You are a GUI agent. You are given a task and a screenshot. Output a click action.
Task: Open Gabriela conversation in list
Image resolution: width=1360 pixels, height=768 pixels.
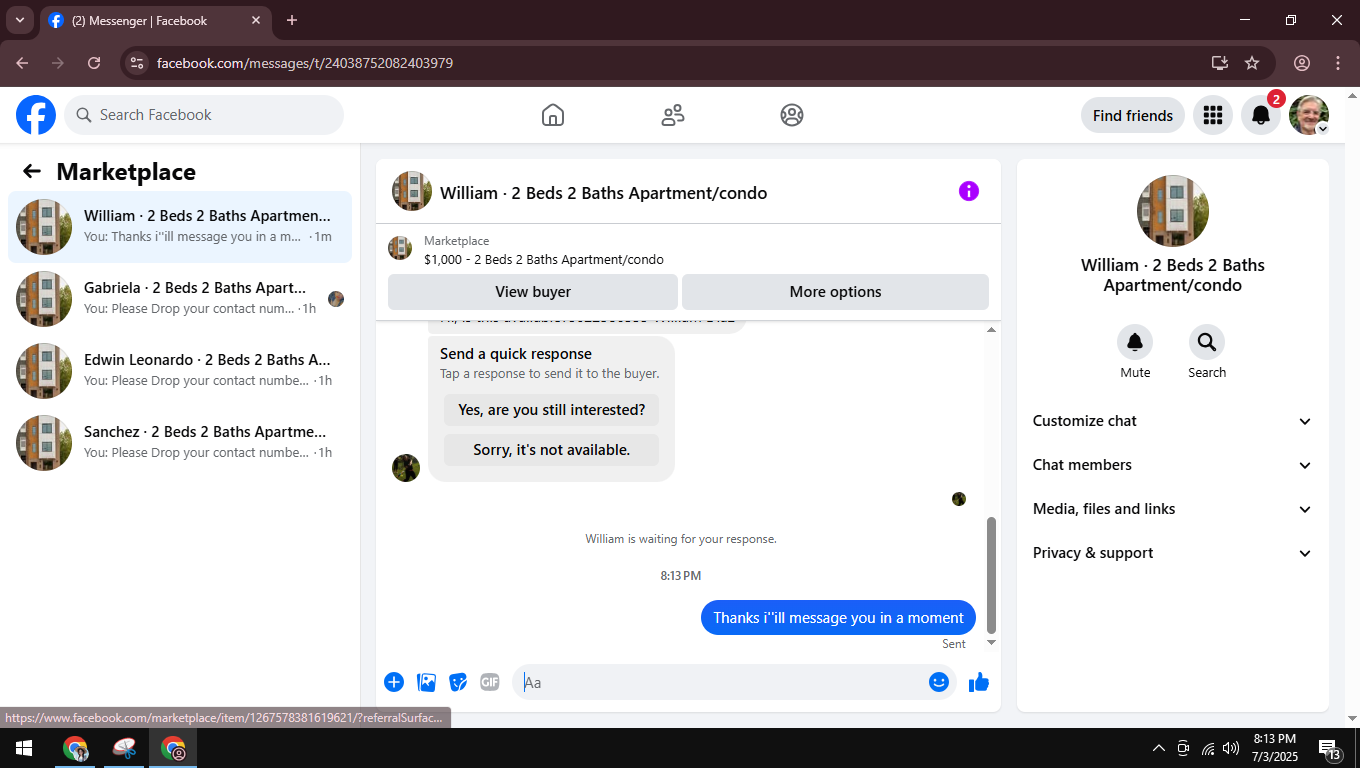[x=180, y=299]
